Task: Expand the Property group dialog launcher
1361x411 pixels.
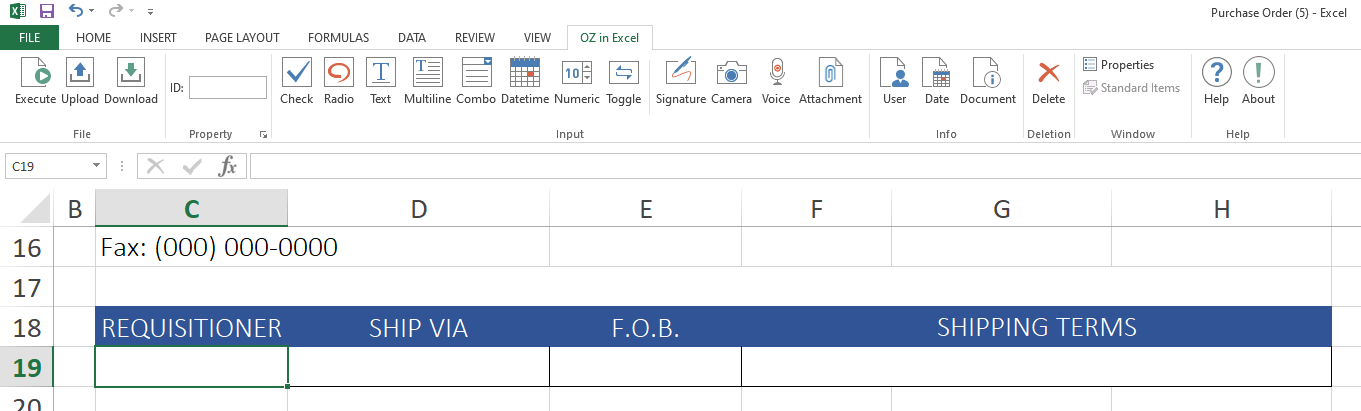Action: click(x=264, y=134)
